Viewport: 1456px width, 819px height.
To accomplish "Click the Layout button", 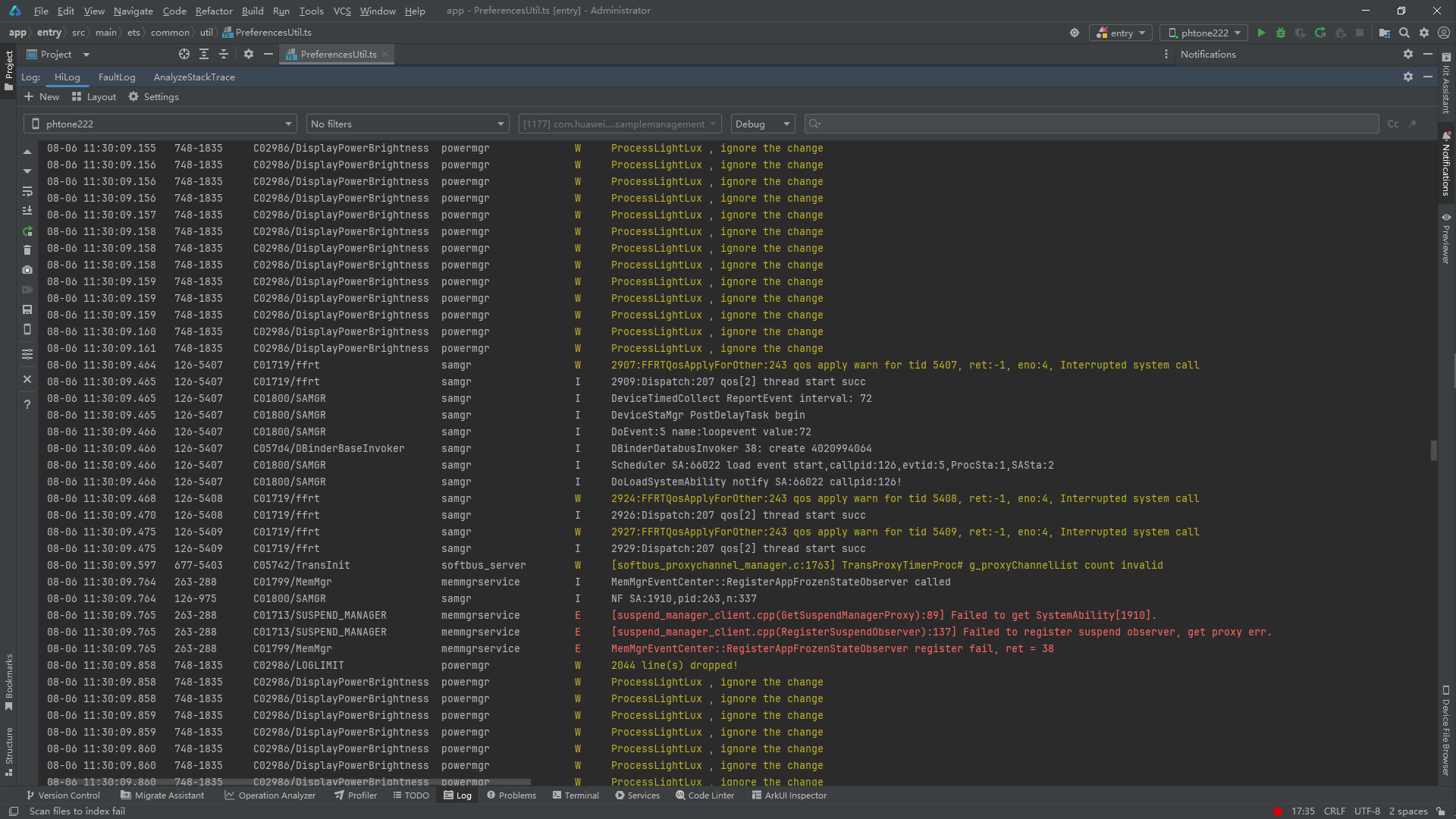I will [x=94, y=96].
